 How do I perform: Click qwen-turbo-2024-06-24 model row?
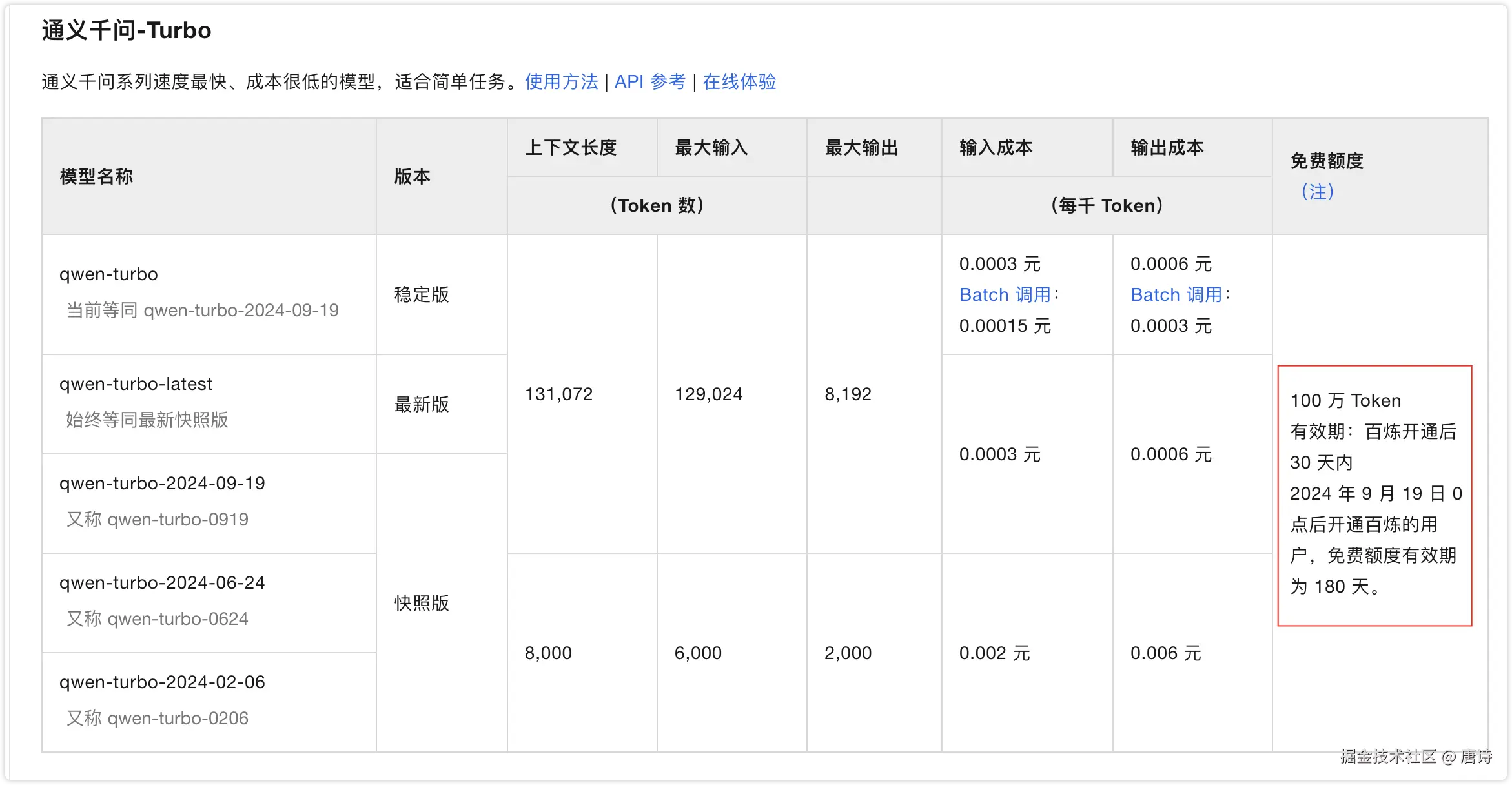click(162, 583)
